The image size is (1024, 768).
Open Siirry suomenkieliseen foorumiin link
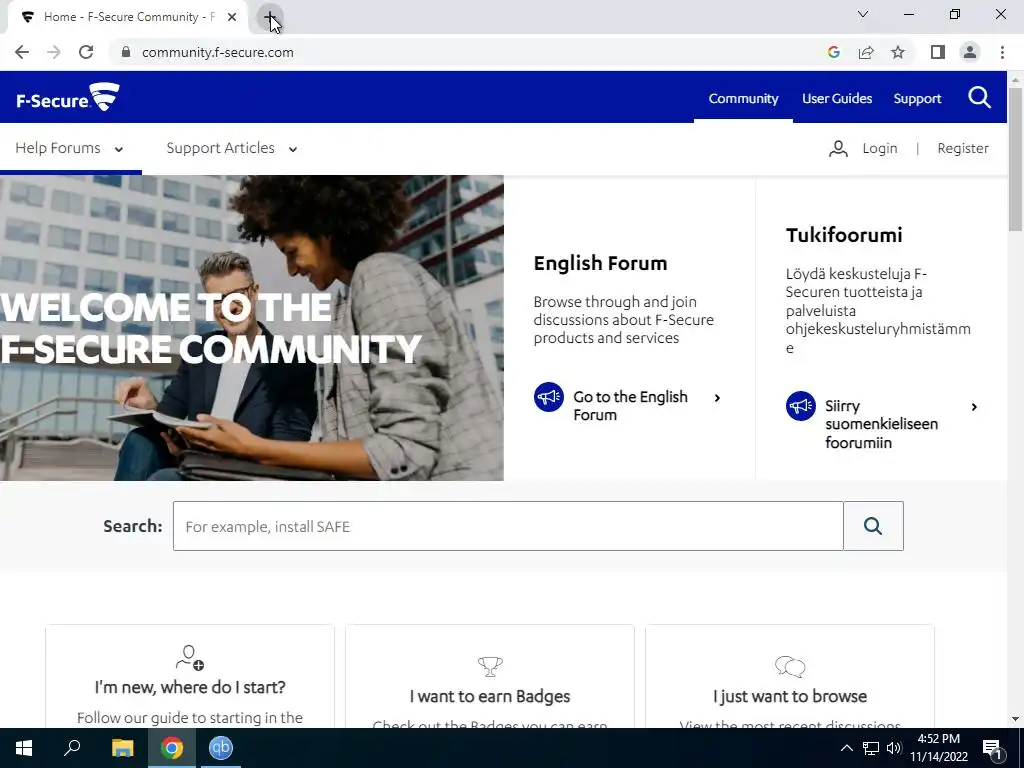tap(881, 424)
